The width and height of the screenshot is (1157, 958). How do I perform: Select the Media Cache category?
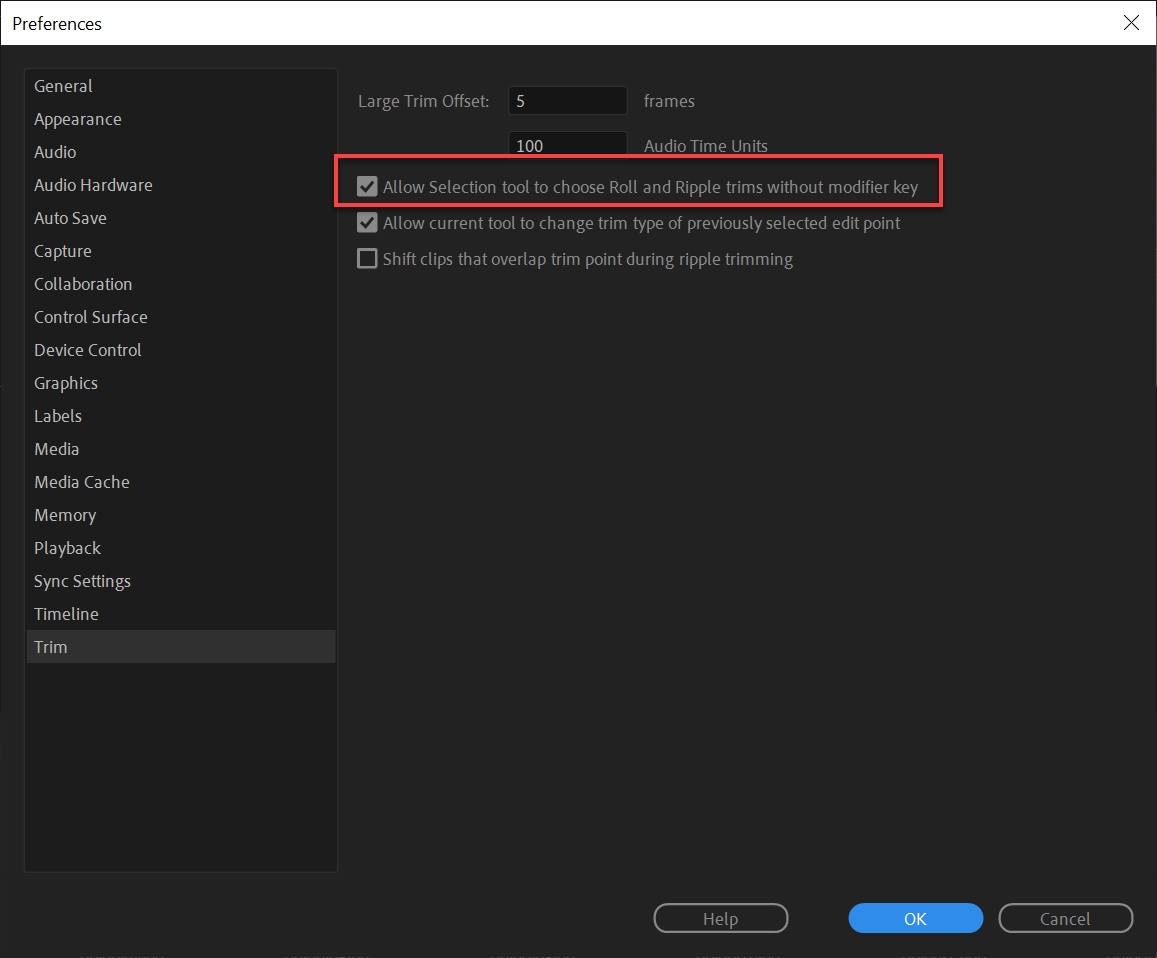(82, 481)
